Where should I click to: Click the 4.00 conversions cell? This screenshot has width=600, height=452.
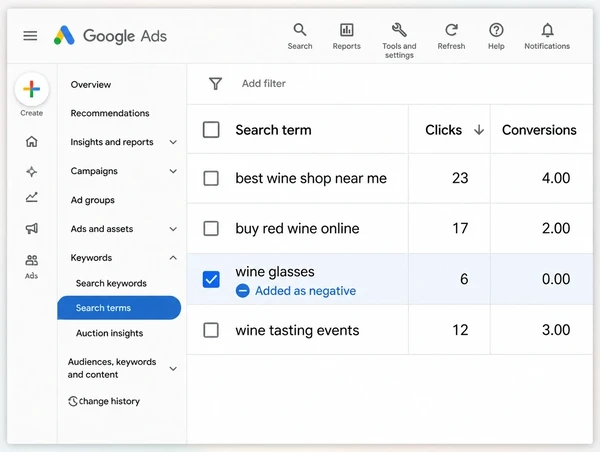(x=556, y=178)
